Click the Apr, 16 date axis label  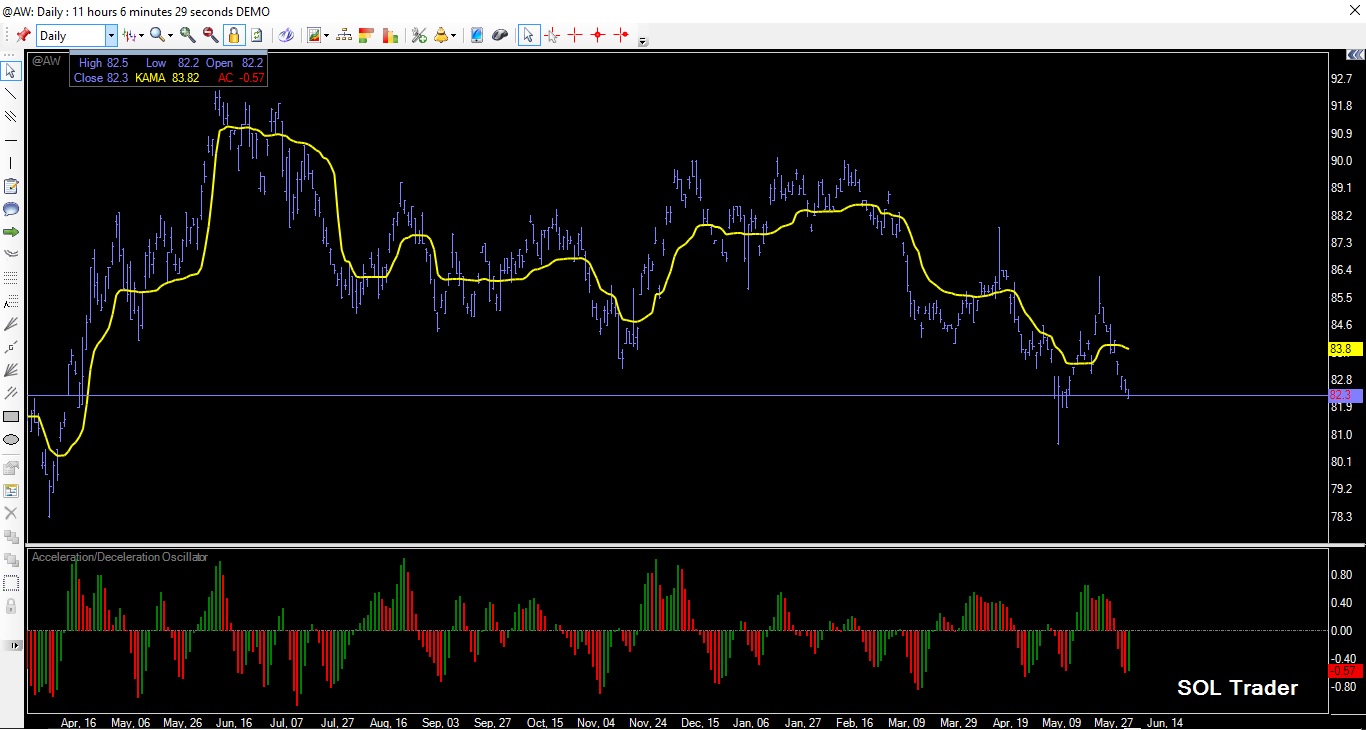[x=78, y=722]
